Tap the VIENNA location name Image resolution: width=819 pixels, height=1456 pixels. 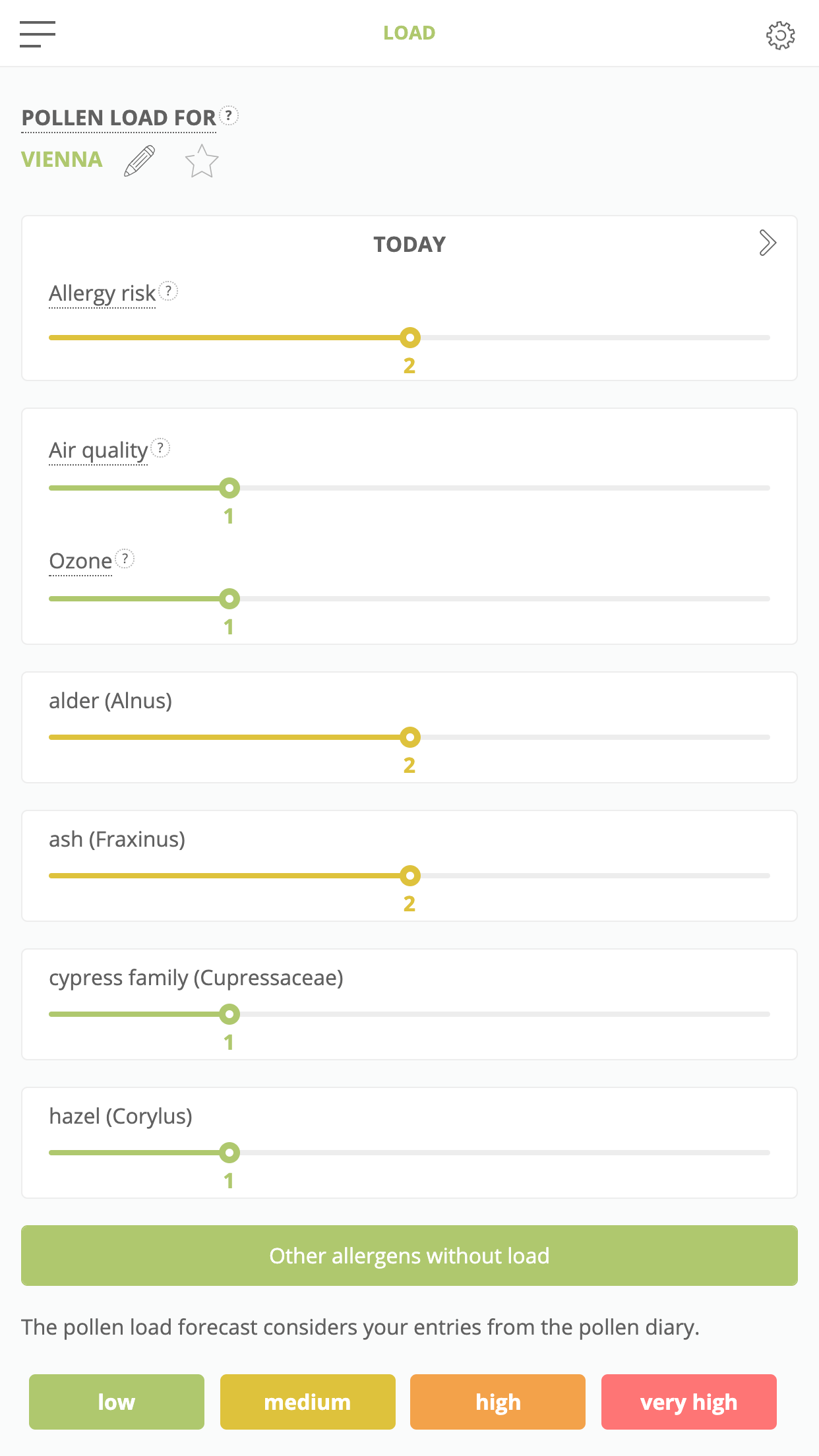pos(62,160)
